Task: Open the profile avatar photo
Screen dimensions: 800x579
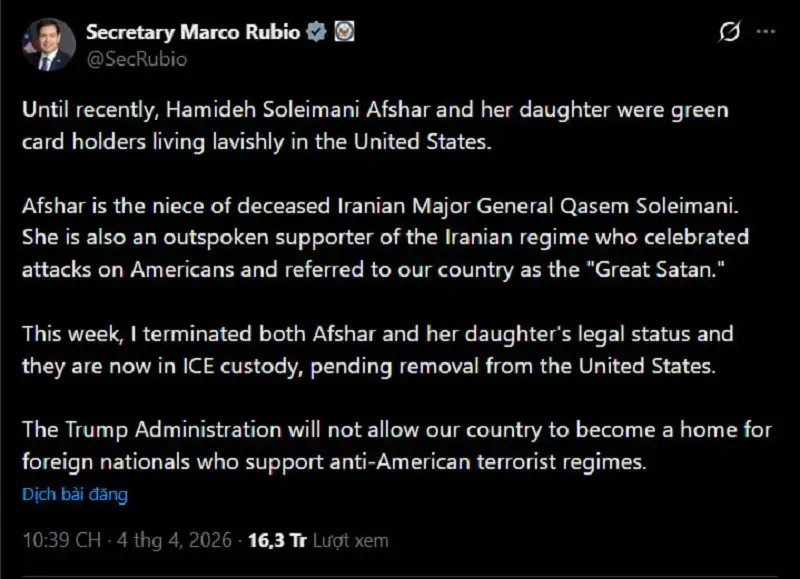Action: coord(47,45)
